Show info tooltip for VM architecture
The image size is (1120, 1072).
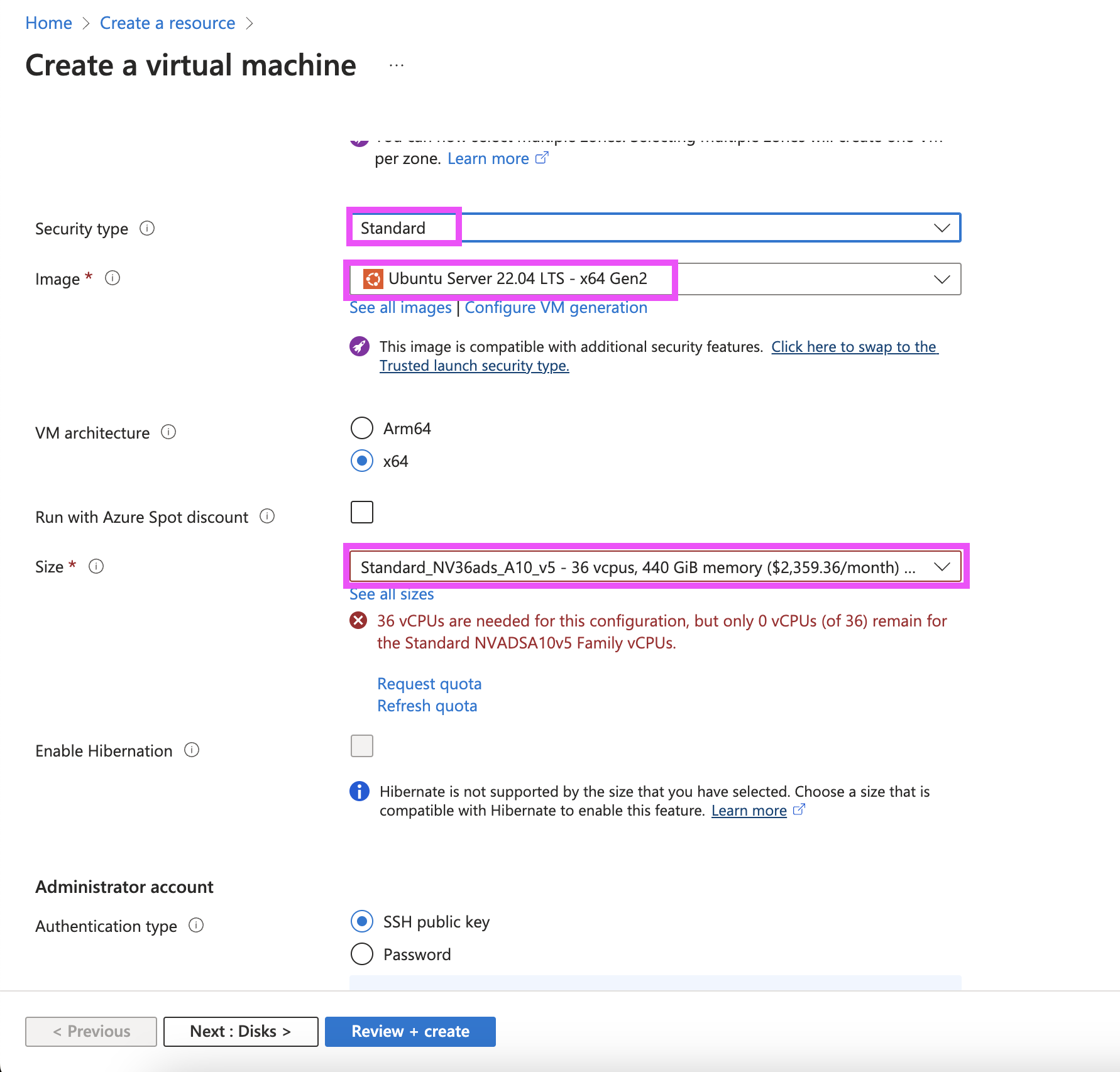click(x=168, y=432)
